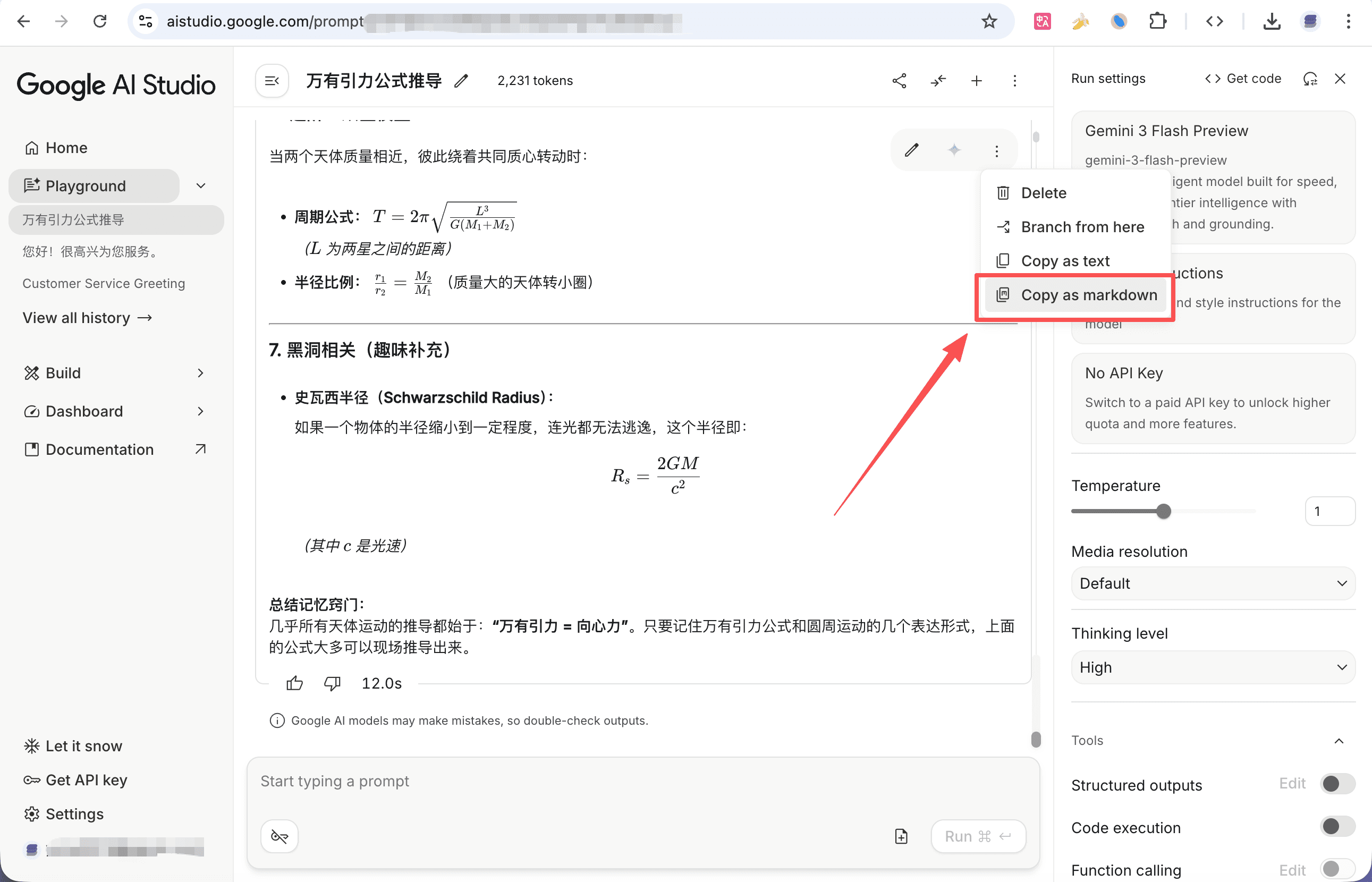Click the compare mode icon
This screenshot has height=882, width=1372.
pos(938,81)
